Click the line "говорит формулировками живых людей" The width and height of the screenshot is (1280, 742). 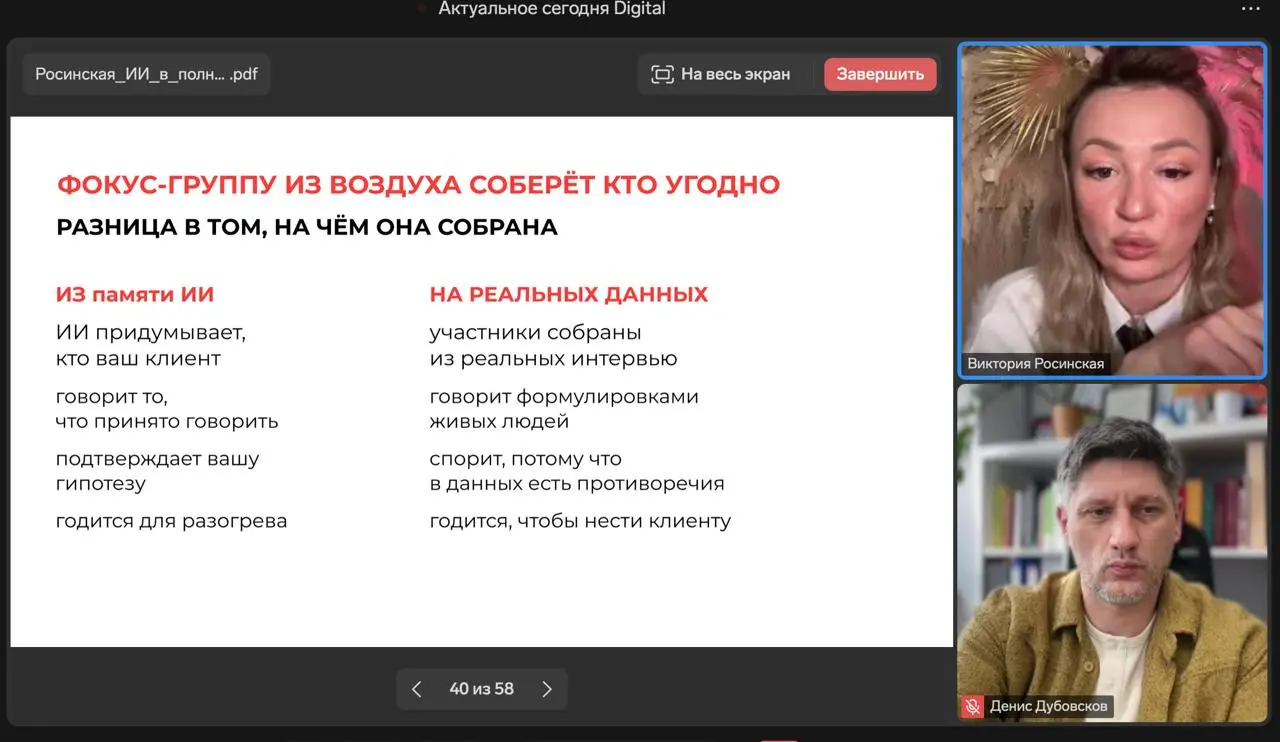[x=565, y=409]
